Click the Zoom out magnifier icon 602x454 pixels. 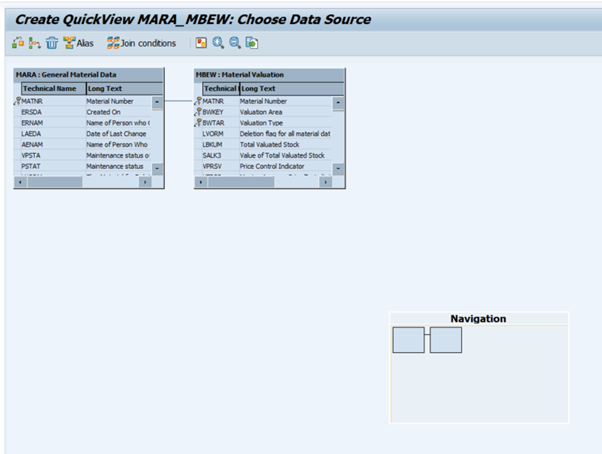tap(235, 43)
